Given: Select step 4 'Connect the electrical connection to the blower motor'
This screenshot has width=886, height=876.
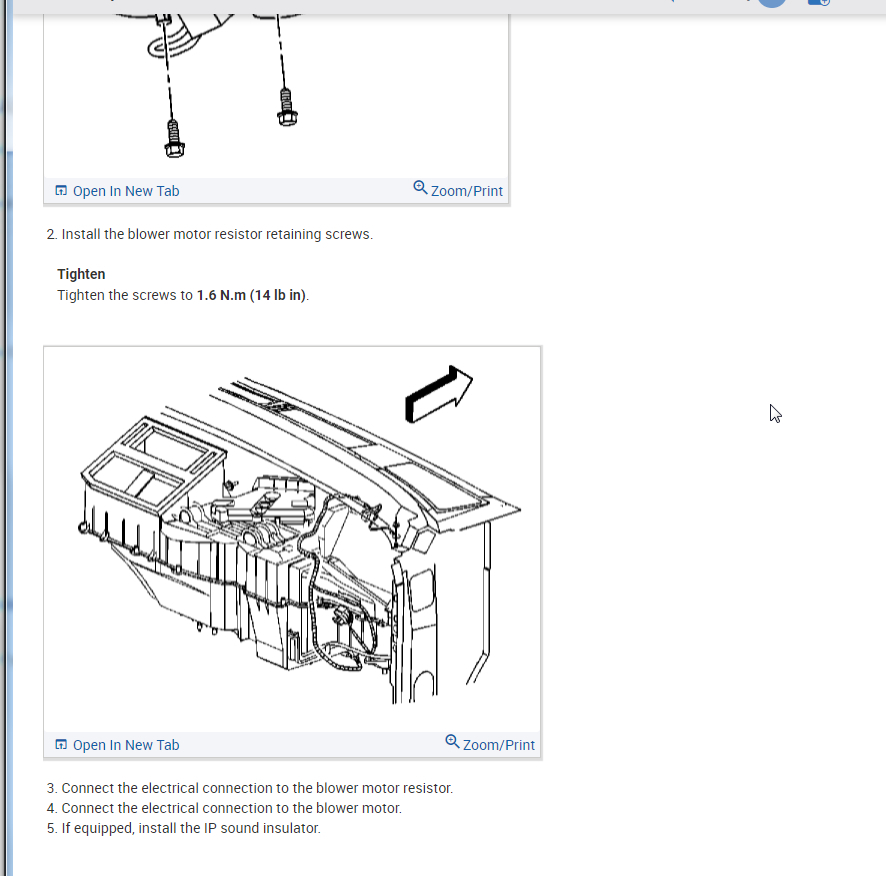Looking at the screenshot, I should click(x=224, y=808).
